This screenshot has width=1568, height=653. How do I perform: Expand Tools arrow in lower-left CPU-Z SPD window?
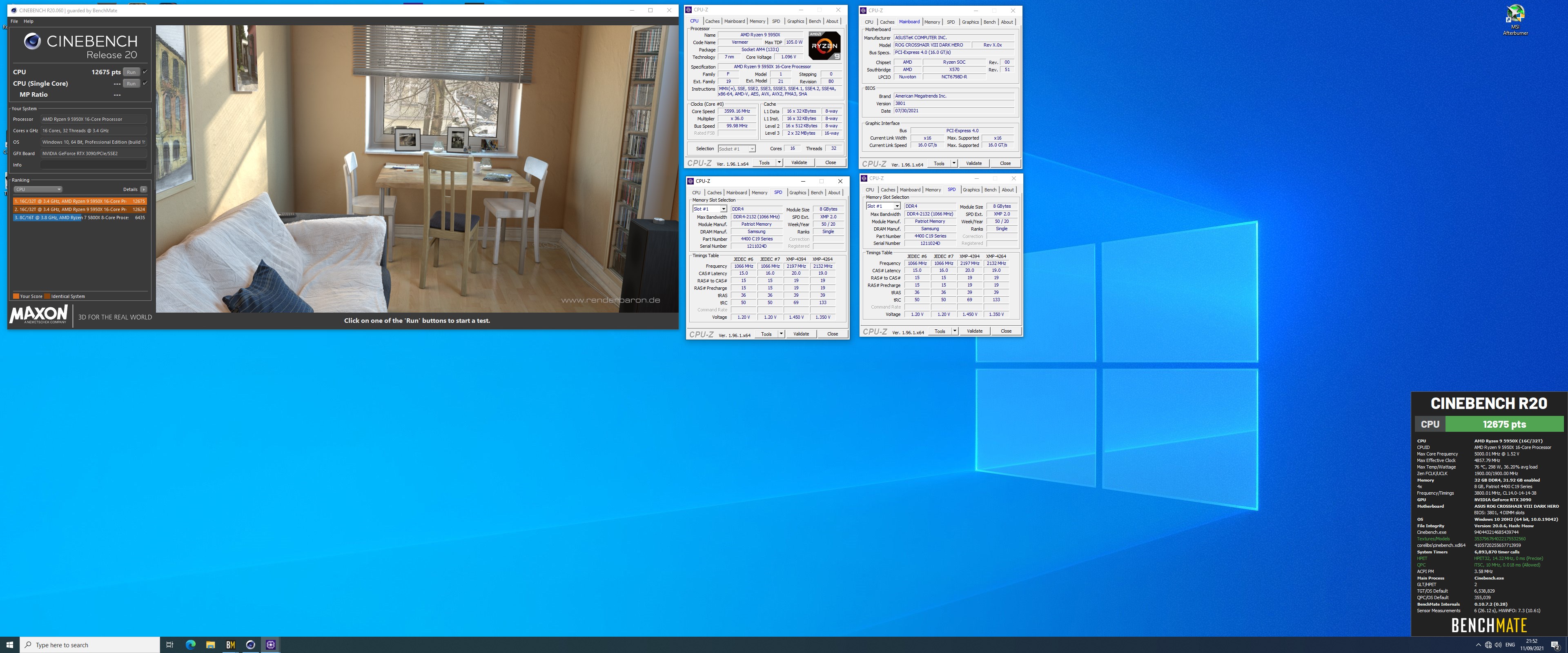click(x=781, y=333)
